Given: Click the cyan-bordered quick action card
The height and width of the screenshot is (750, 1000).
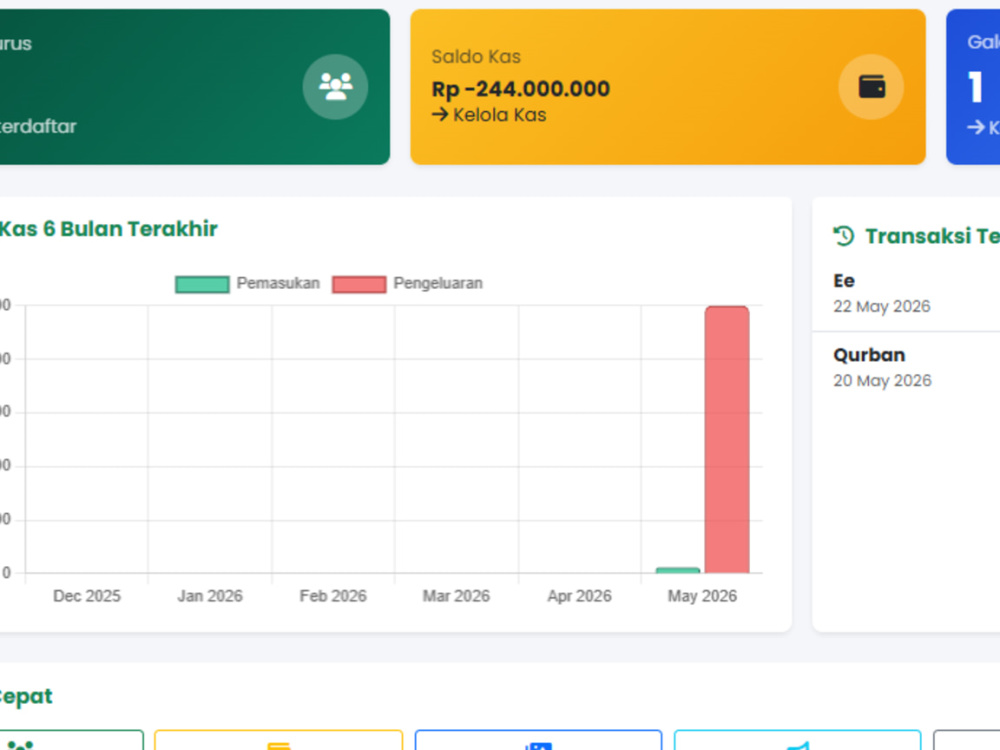Looking at the screenshot, I should (x=797, y=740).
